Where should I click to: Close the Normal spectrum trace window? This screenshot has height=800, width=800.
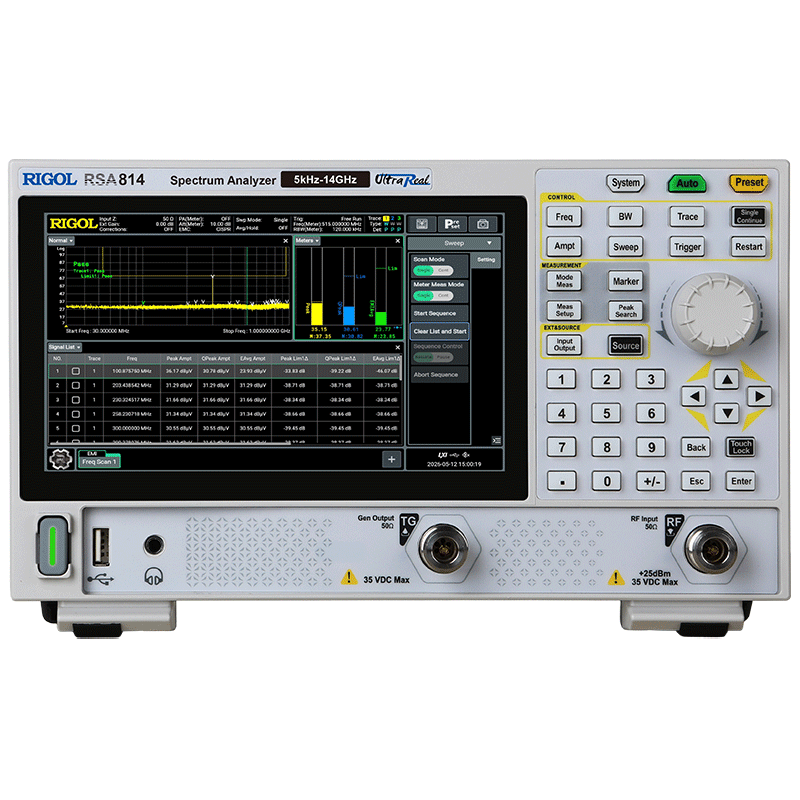pos(285,240)
